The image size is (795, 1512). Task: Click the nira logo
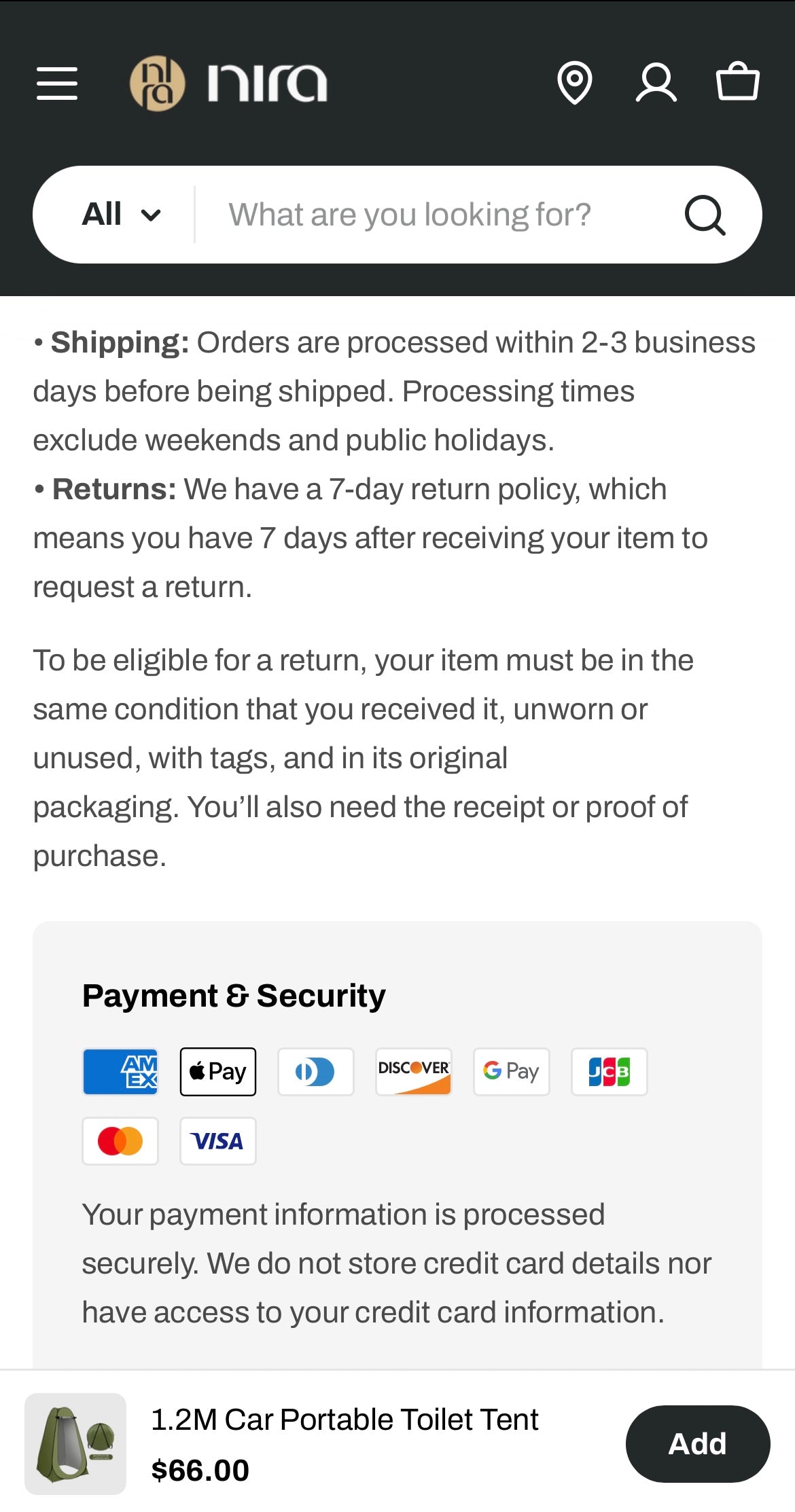228,83
